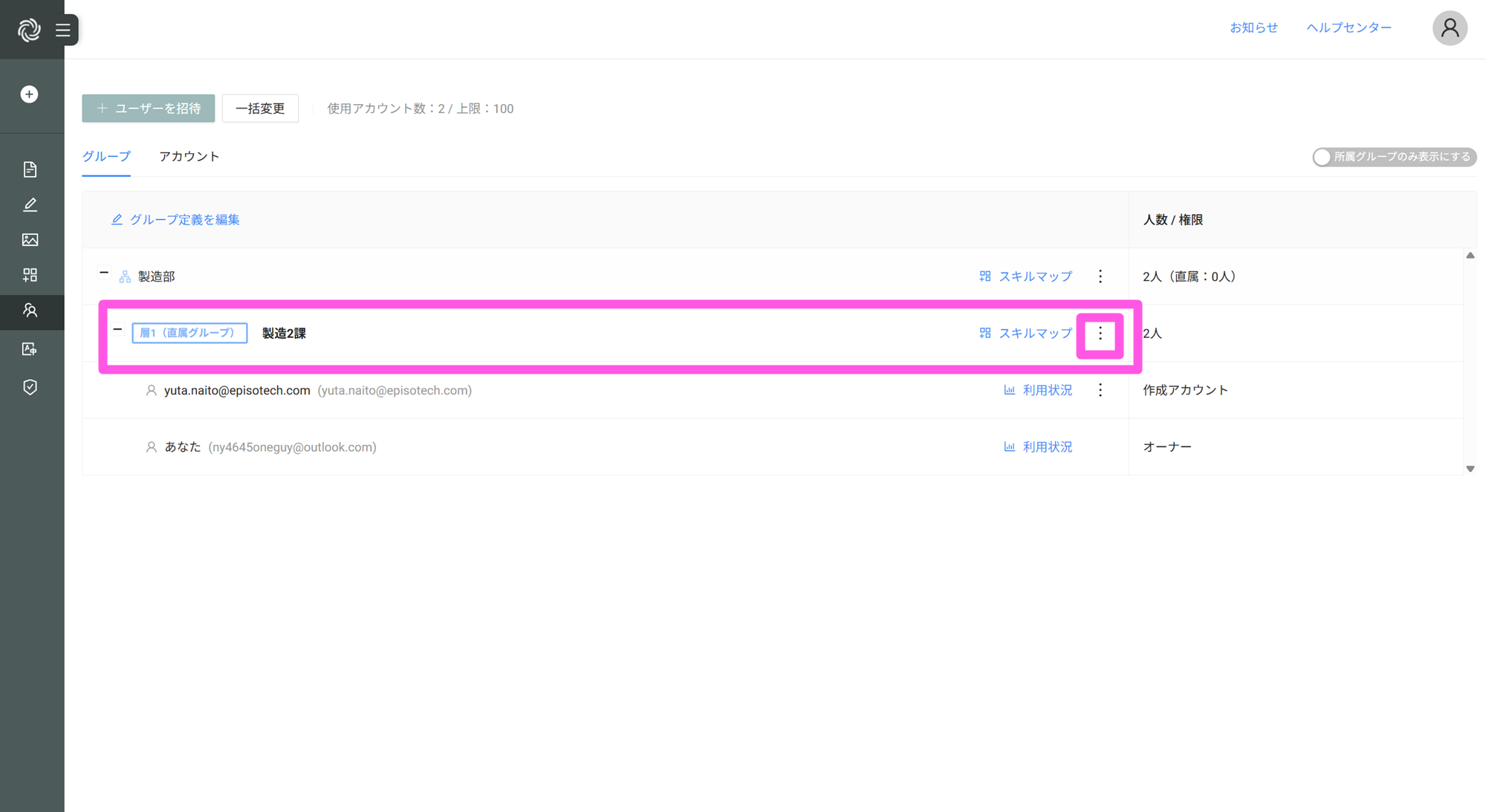1486x812 pixels.
Task: Collapse the 製造部 group row
Action: 104,273
